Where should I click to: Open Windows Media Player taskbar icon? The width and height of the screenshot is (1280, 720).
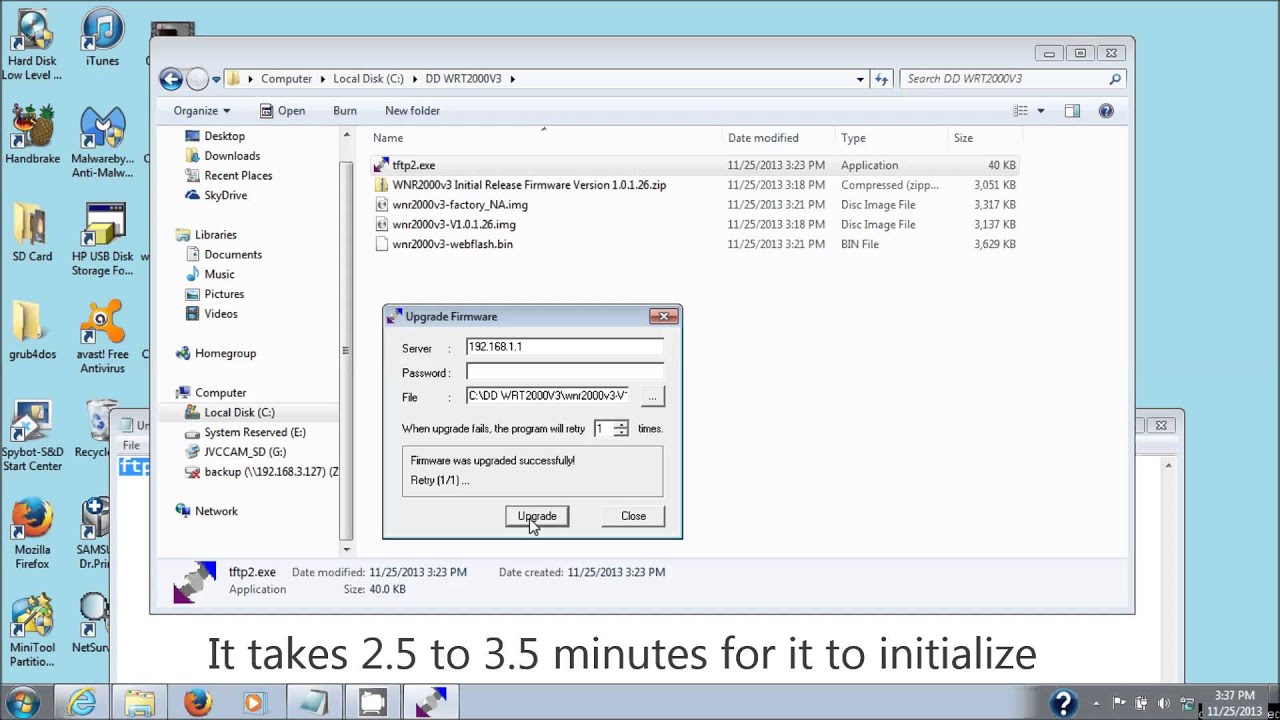[x=254, y=703]
